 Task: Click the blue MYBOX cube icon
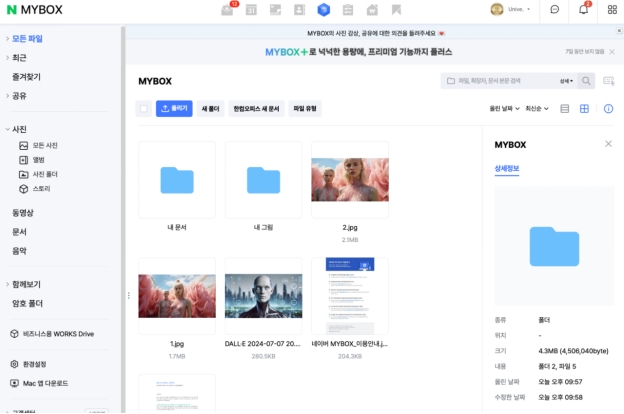(324, 10)
